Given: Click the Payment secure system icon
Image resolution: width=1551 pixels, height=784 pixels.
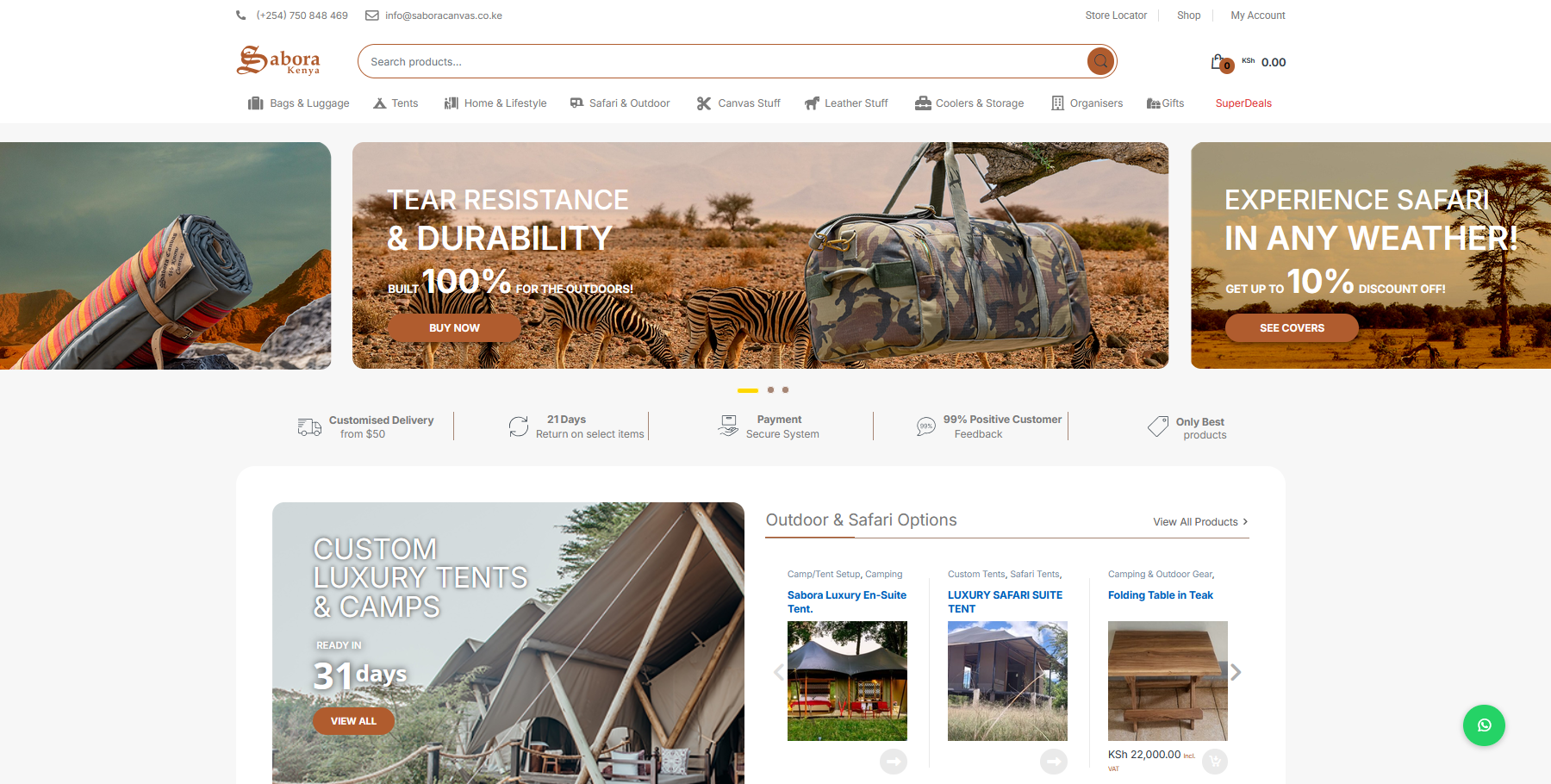Looking at the screenshot, I should coord(729,426).
